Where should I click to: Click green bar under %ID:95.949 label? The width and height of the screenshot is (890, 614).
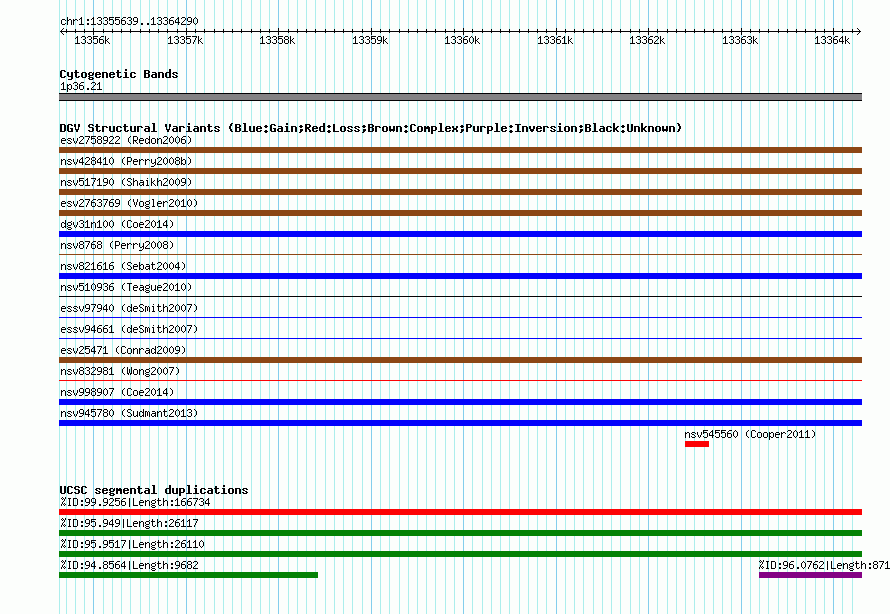(x=460, y=533)
